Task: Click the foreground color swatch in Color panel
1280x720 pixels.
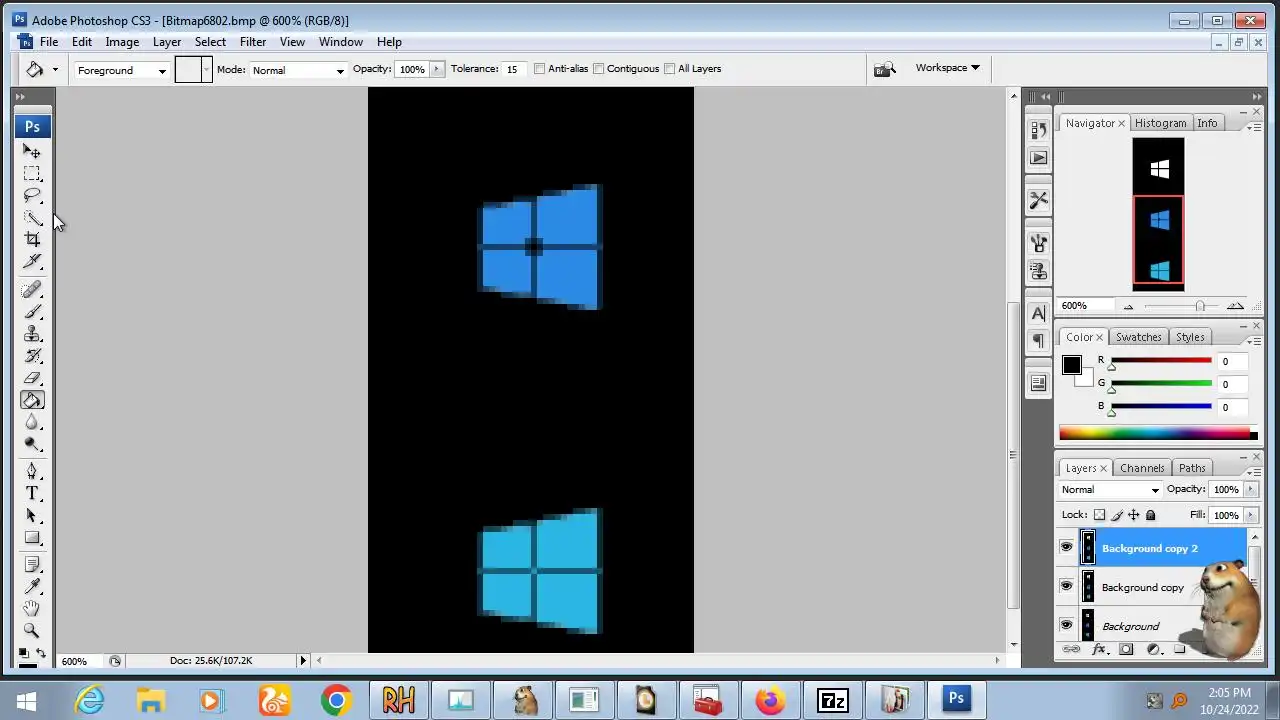Action: (x=1071, y=366)
